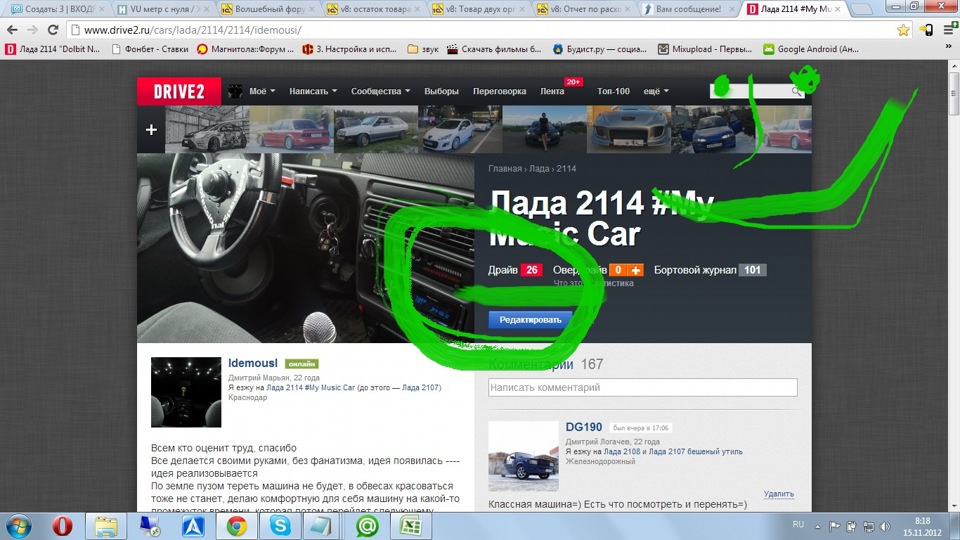
Task: Click the Драйв 26 counter
Action: (x=516, y=270)
